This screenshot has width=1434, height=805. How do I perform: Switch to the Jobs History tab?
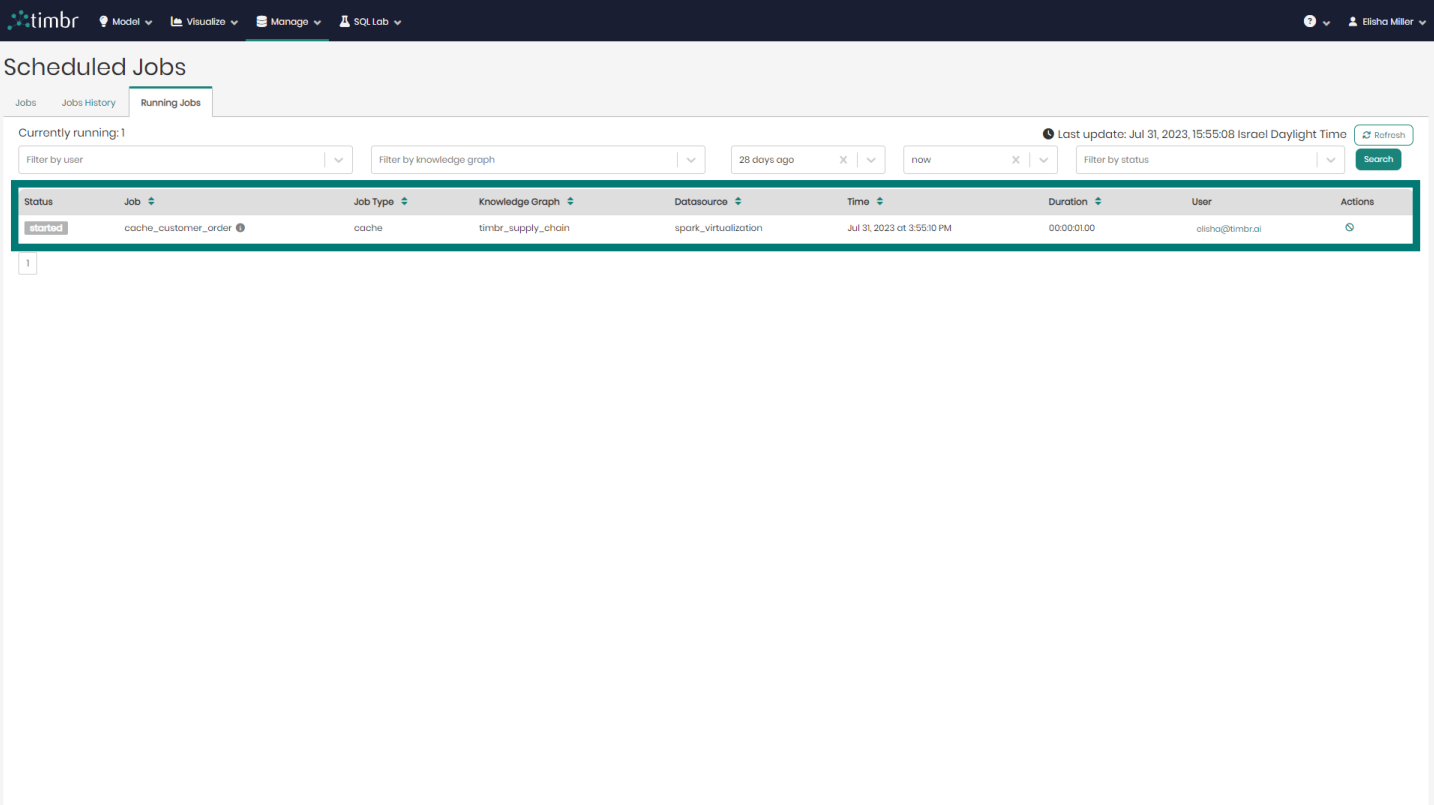point(88,102)
